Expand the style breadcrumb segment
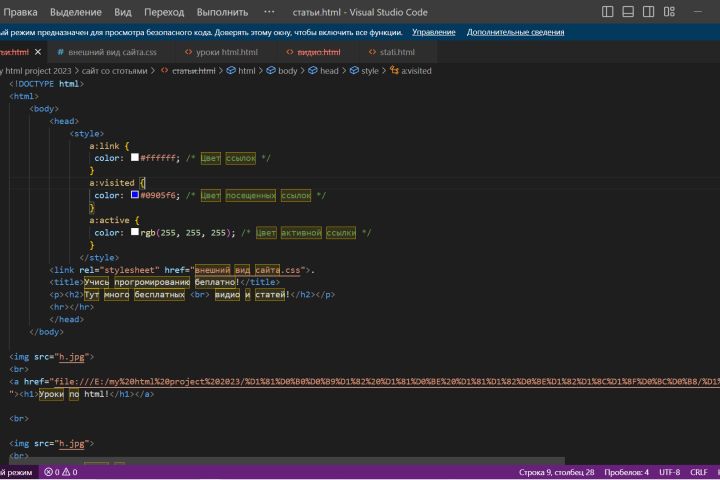This screenshot has width=720, height=480. pyautogui.click(x=369, y=71)
